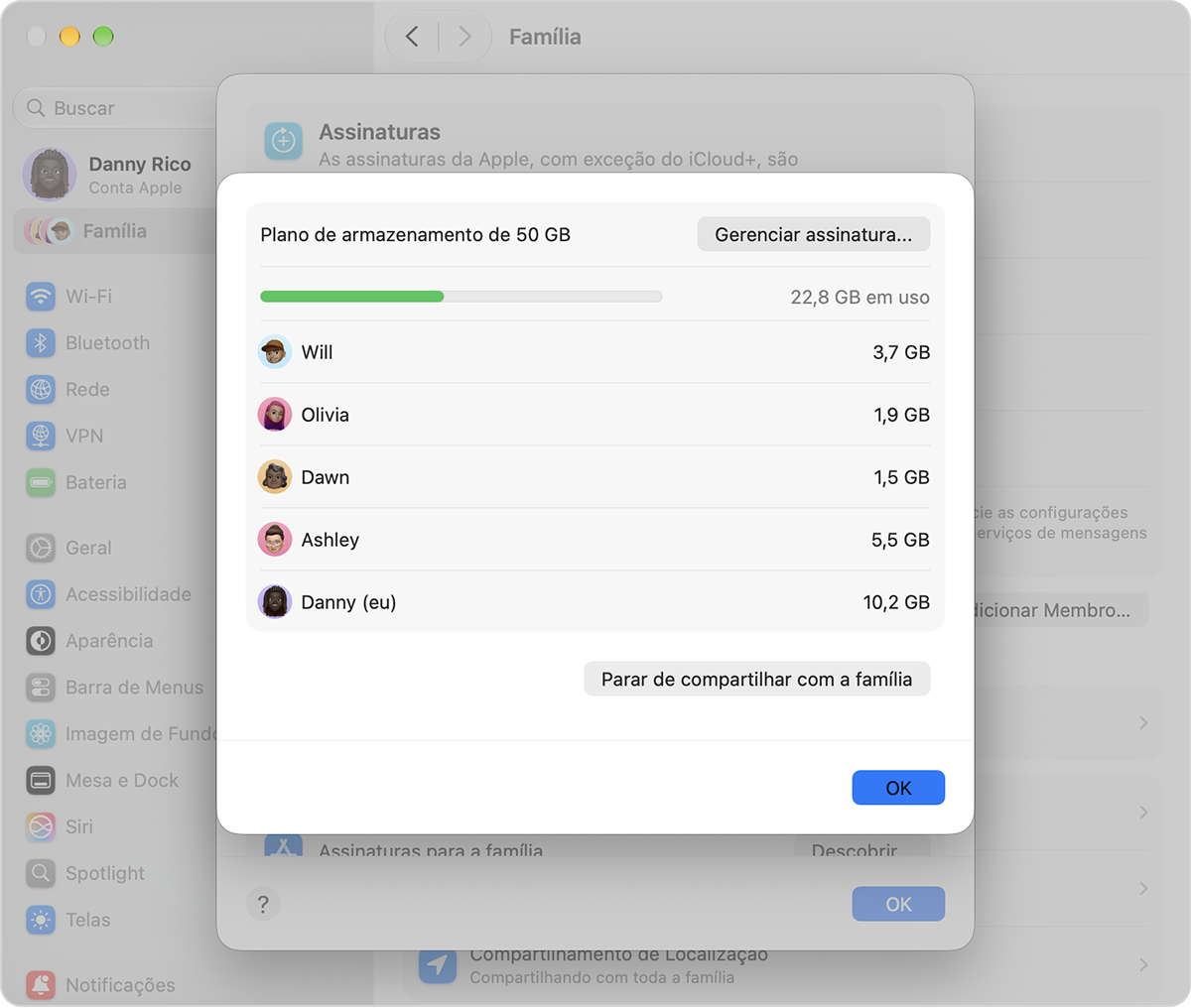This screenshot has width=1191, height=1008.
Task: Confirm with the blue OK button
Action: pyautogui.click(x=898, y=788)
